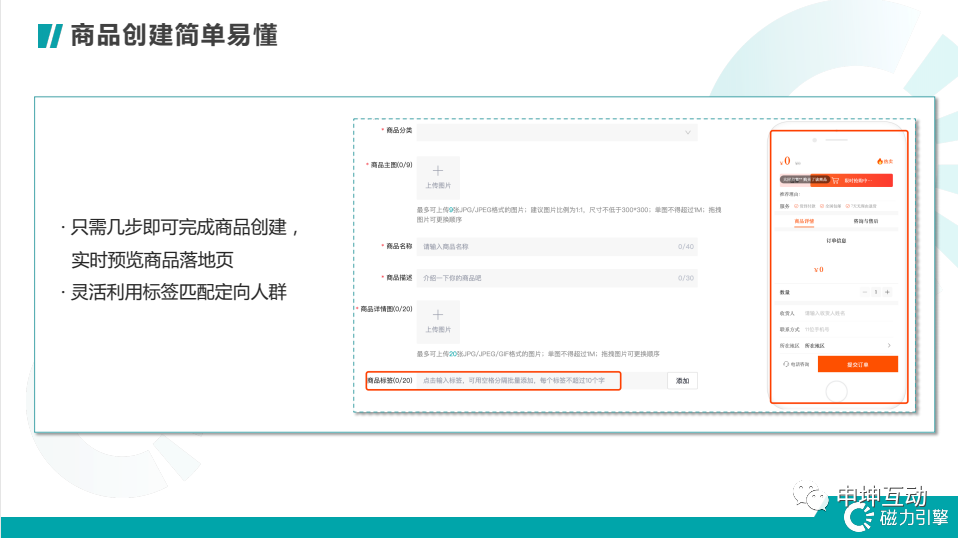The image size is (958, 538).
Task: Switch to the 咨询与售后 tab
Action: pyautogui.click(x=866, y=220)
